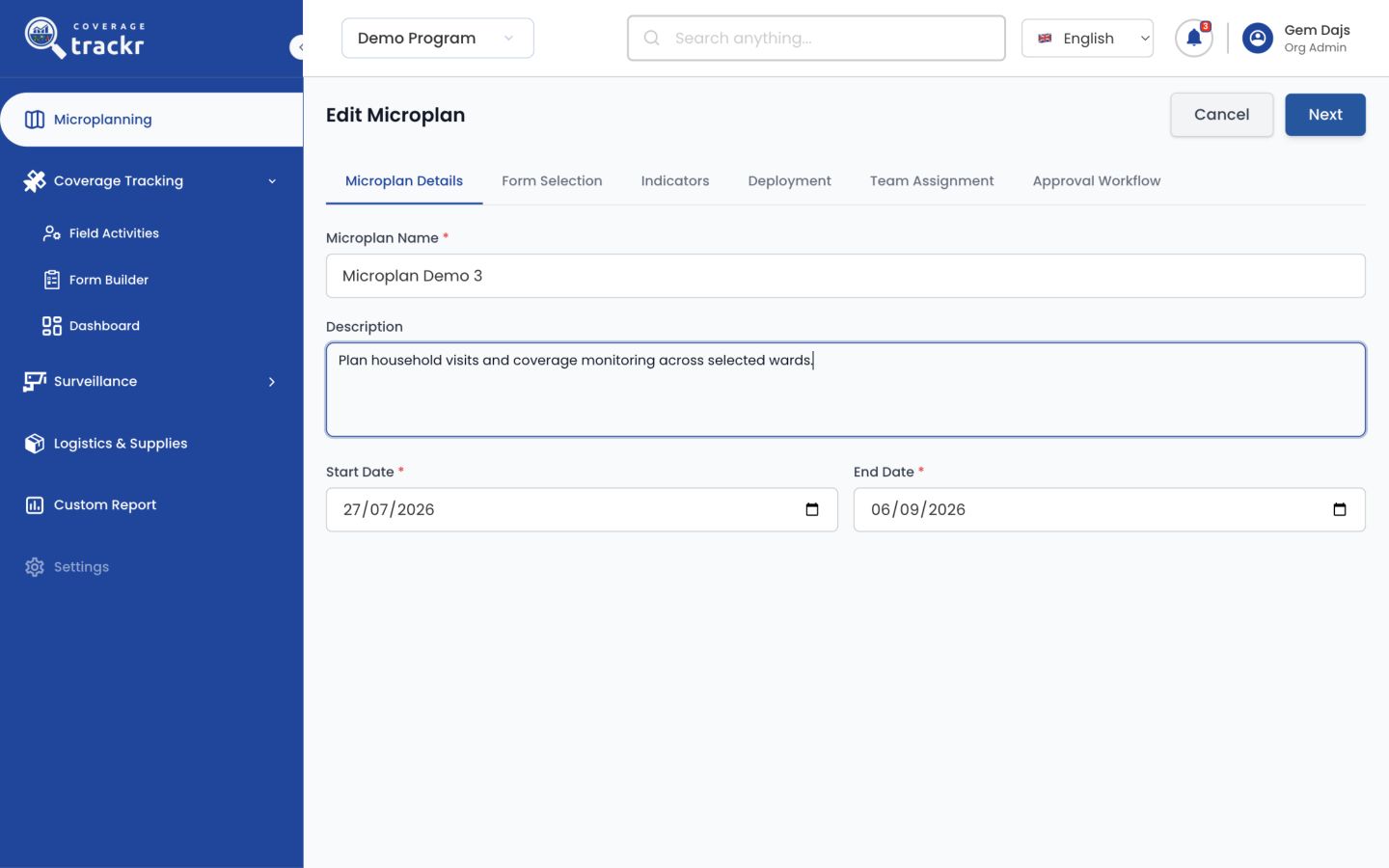Viewport: 1389px width, 868px height.
Task: Collapse the sidebar with the arrow button
Action: click(298, 46)
